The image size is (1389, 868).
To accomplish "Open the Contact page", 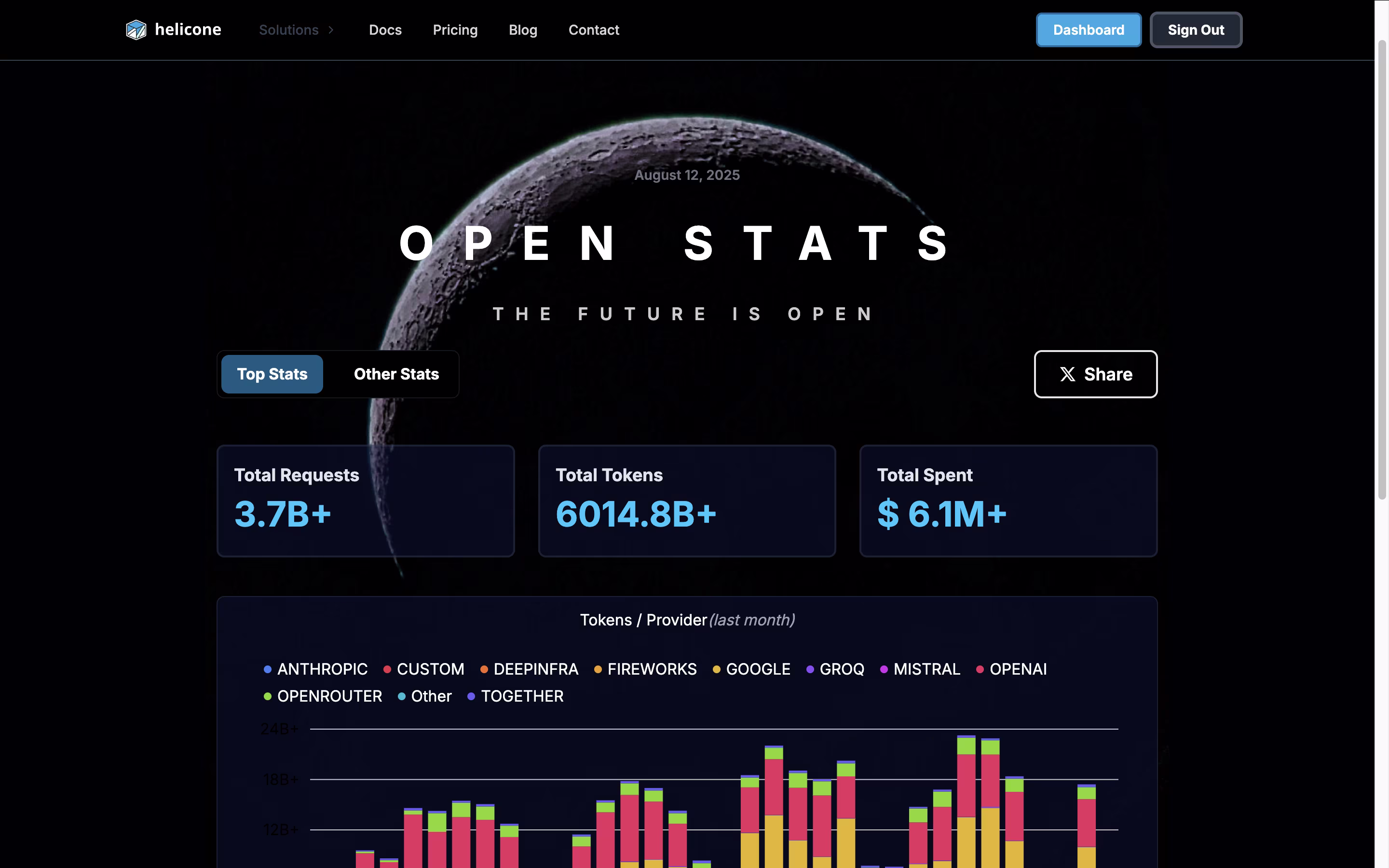I will click(x=594, y=30).
